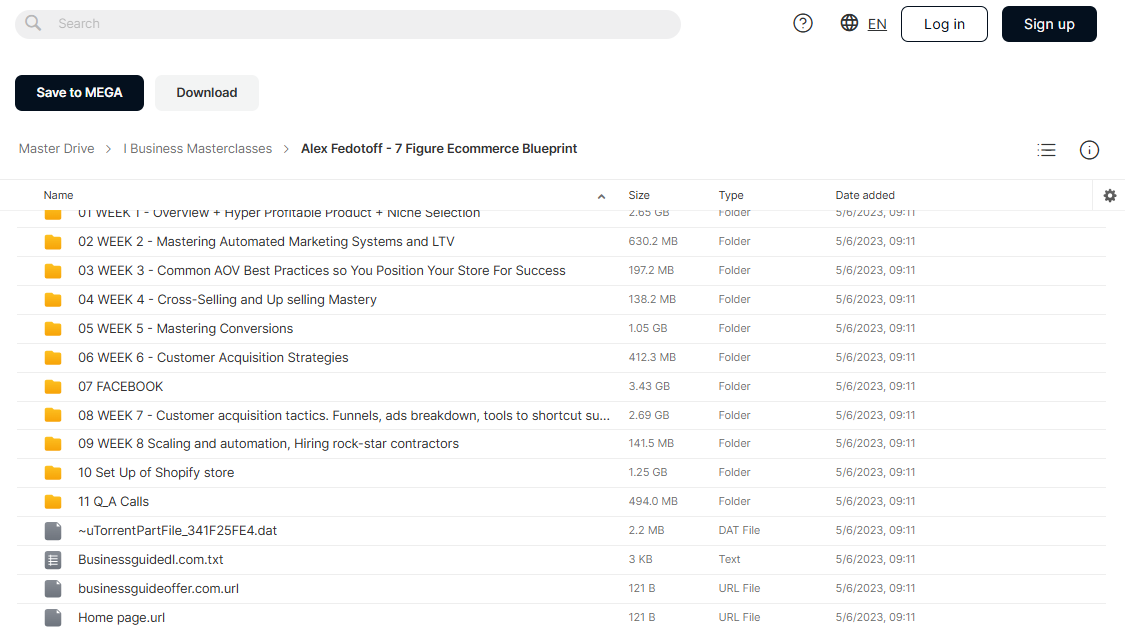Select 05 WEEK 5 Mastering Conversions name
1125x631 pixels.
pyautogui.click(x=186, y=329)
